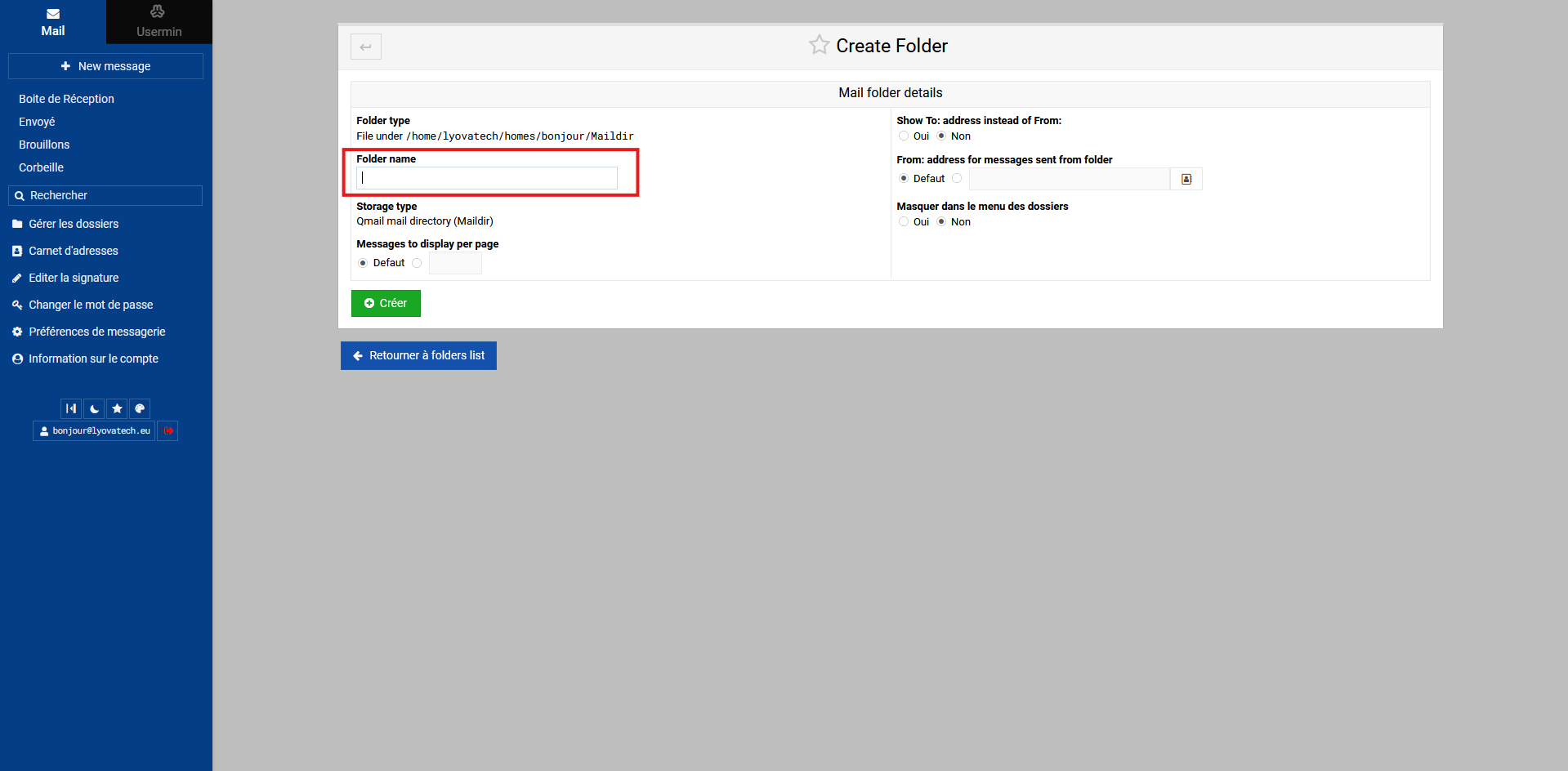The image size is (1568, 771).
Task: Select Oui for Masquer dans le menu
Action: coord(904,222)
